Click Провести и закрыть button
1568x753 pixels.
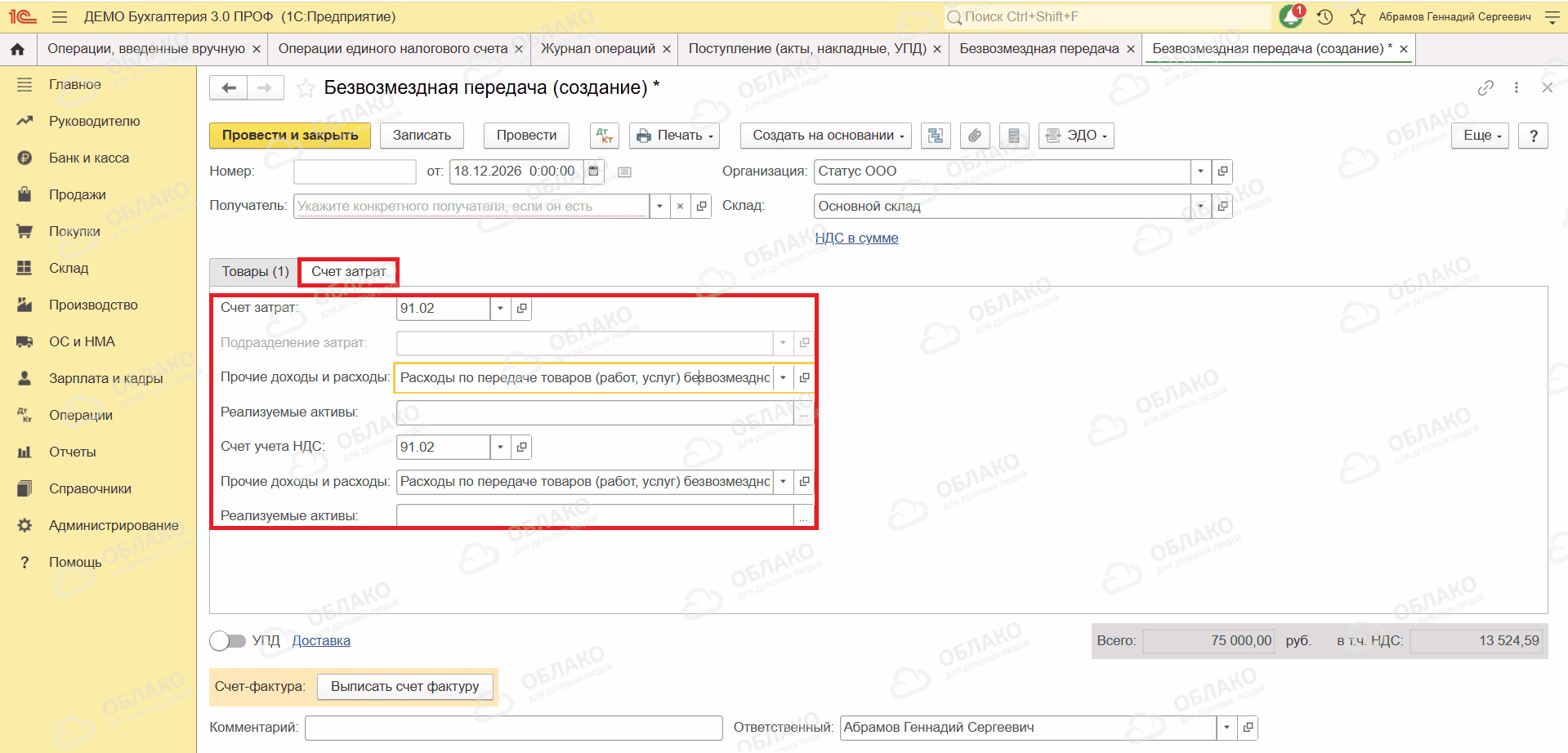click(290, 136)
